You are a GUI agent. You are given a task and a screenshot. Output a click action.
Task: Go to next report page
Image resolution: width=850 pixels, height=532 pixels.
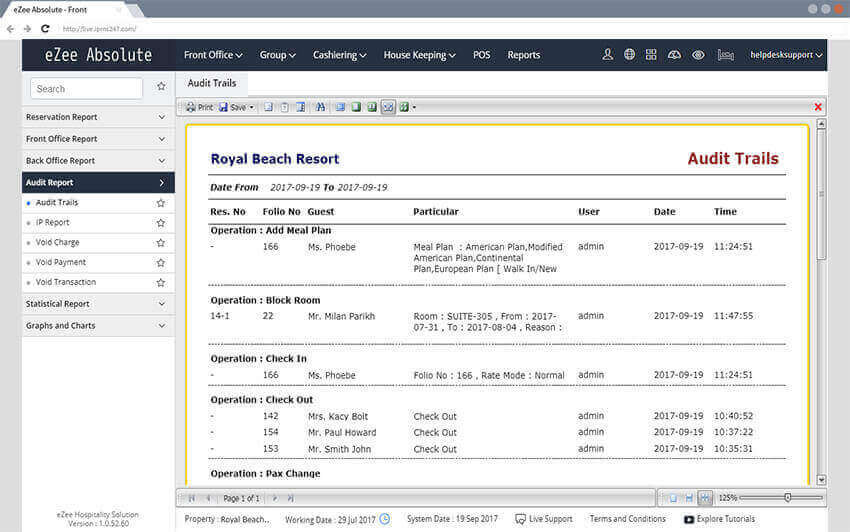pos(275,498)
